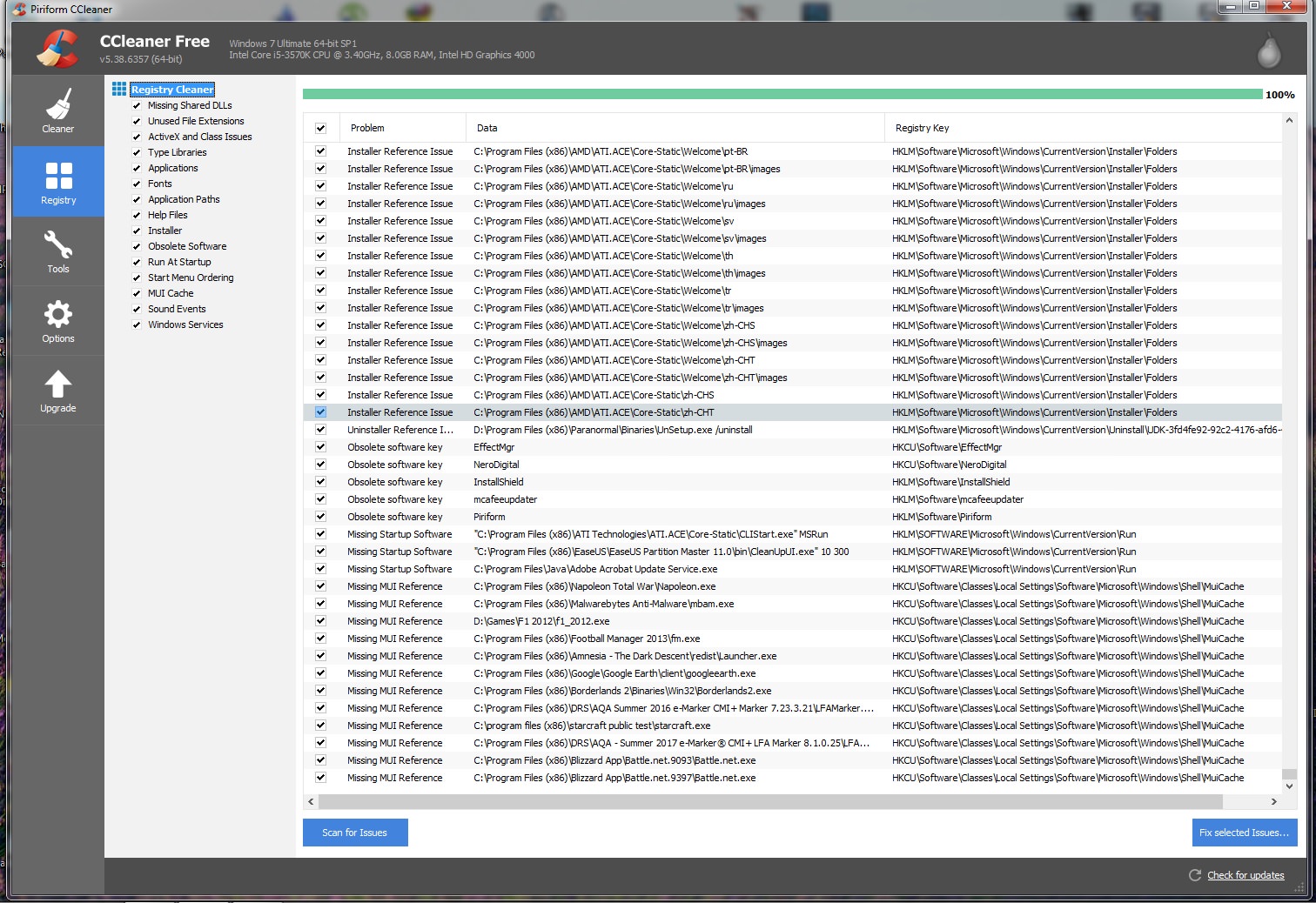
Task: Open the Options gear section
Action: click(x=58, y=321)
